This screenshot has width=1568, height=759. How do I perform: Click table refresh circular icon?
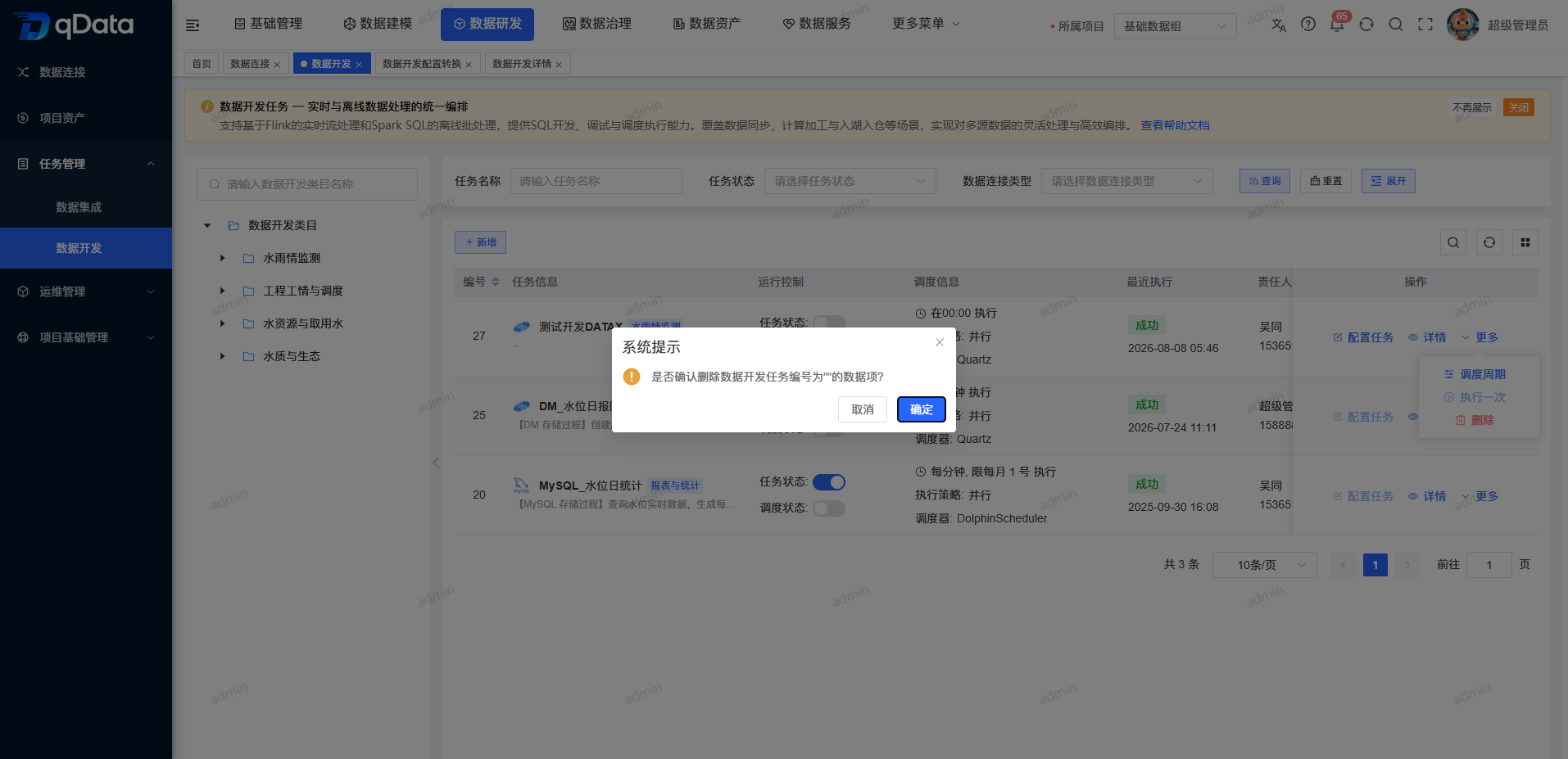click(1489, 242)
